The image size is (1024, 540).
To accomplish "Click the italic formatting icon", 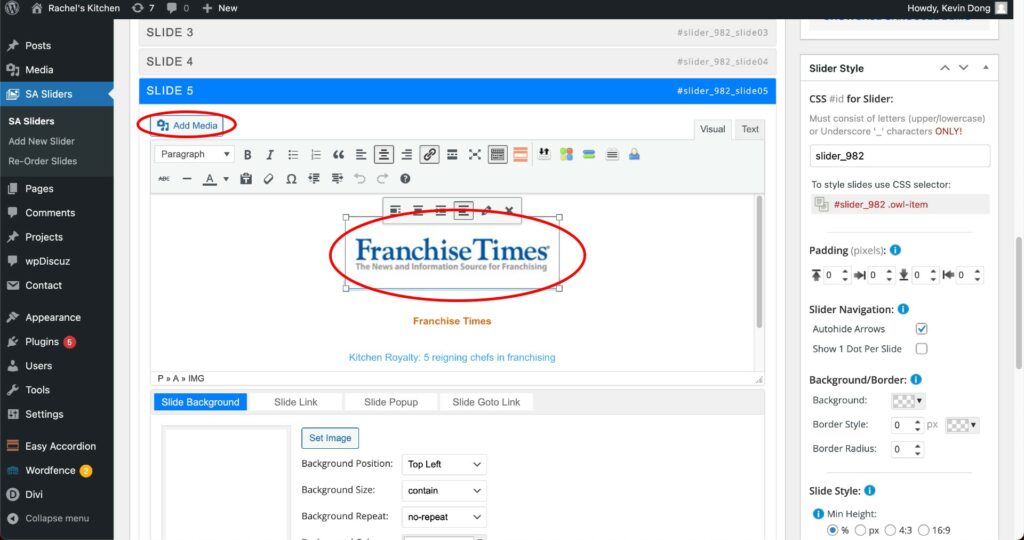I will coord(270,155).
